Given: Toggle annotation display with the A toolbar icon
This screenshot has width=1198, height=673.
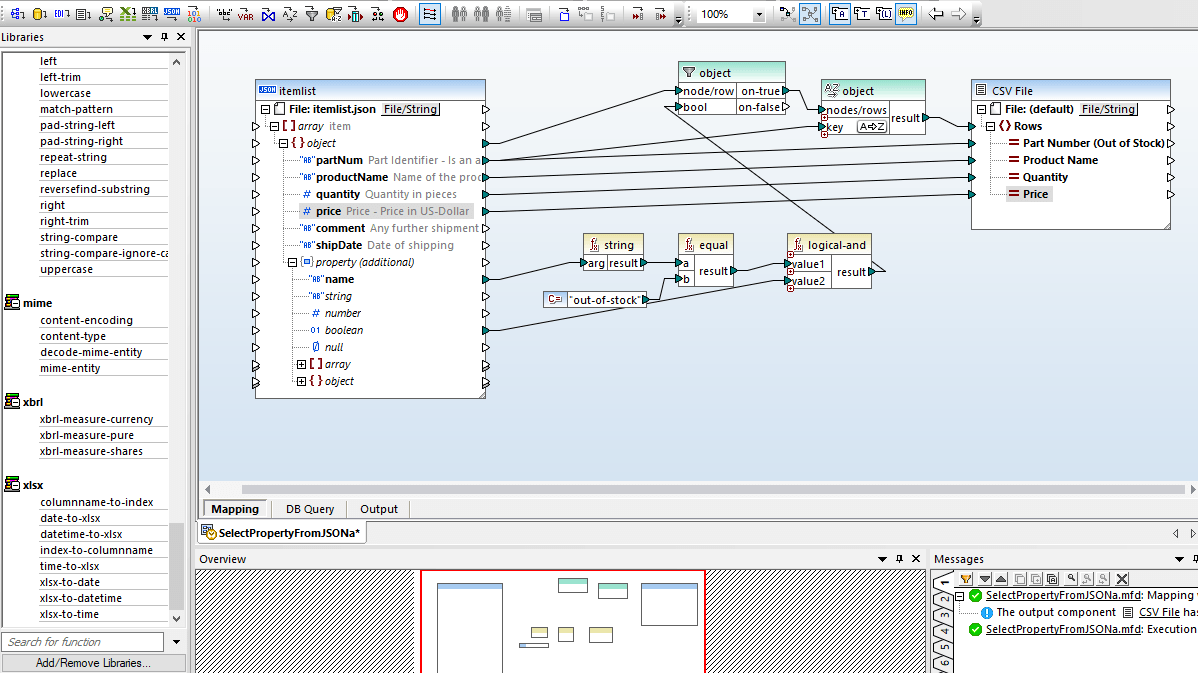Looking at the screenshot, I should click(x=839, y=14).
